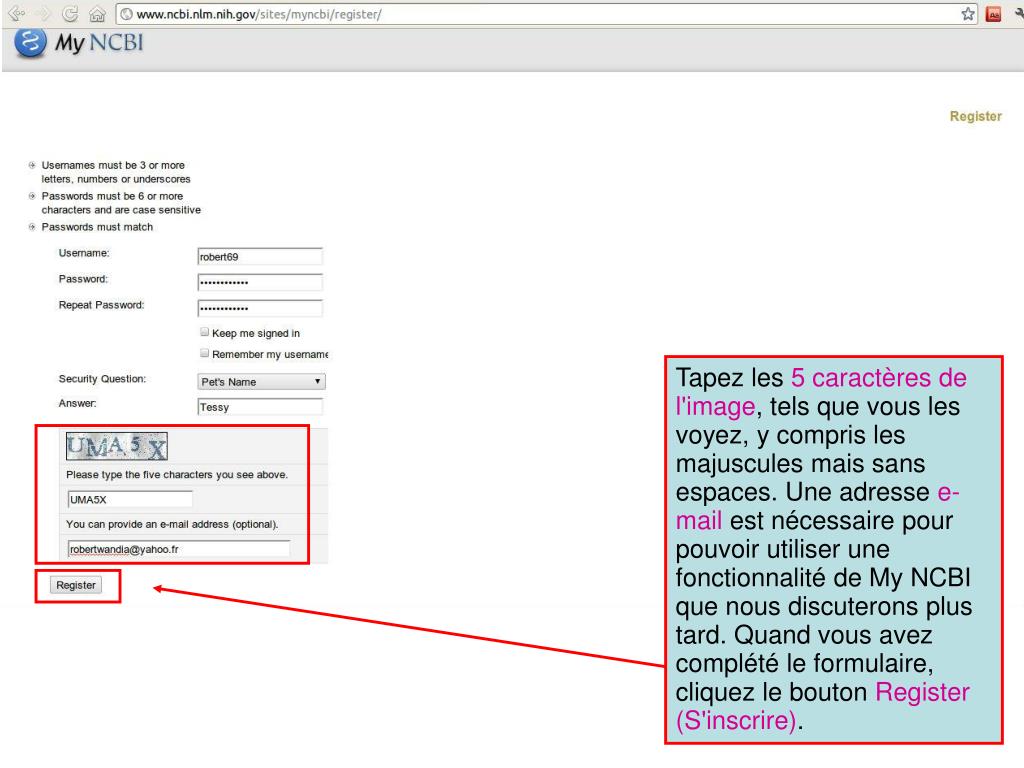Click the e-mail address input field
The height and width of the screenshot is (768, 1024).
click(x=179, y=549)
